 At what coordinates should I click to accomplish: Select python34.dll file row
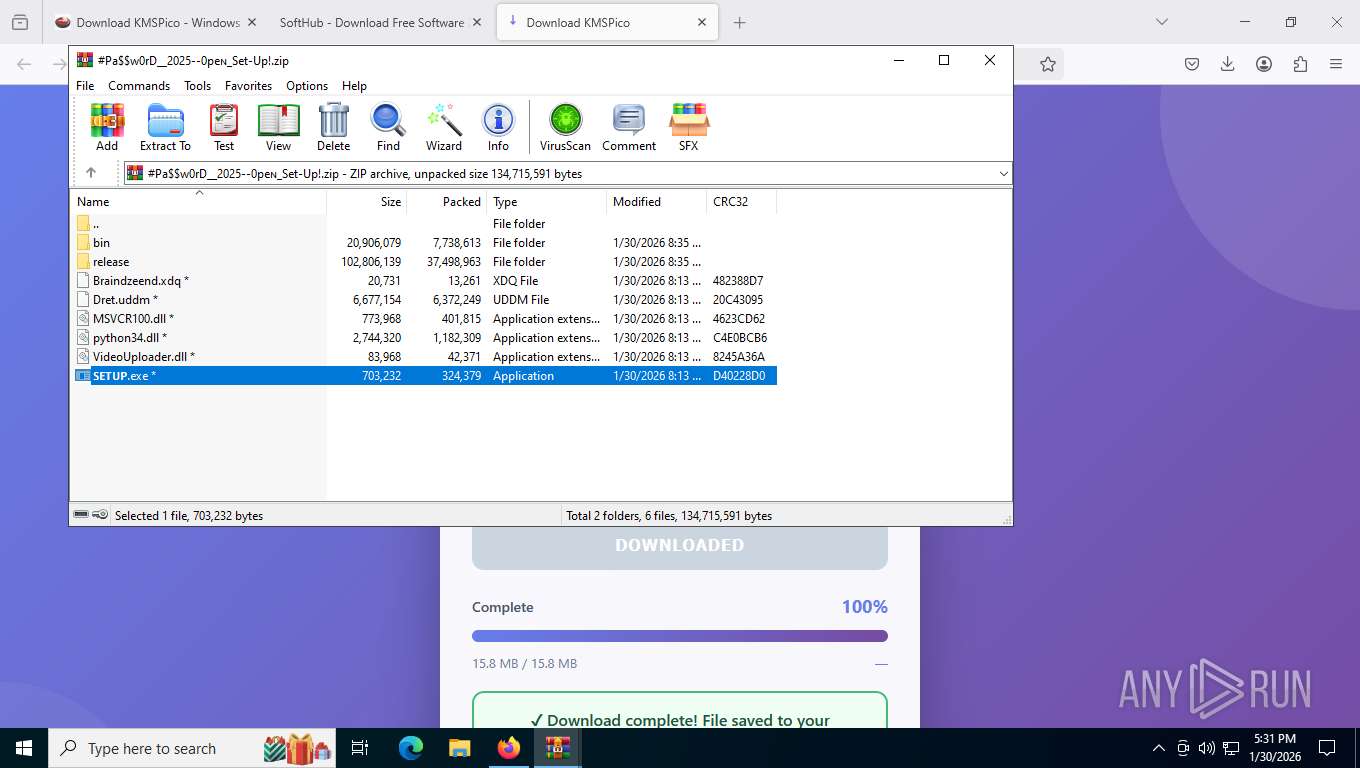pyautogui.click(x=423, y=338)
